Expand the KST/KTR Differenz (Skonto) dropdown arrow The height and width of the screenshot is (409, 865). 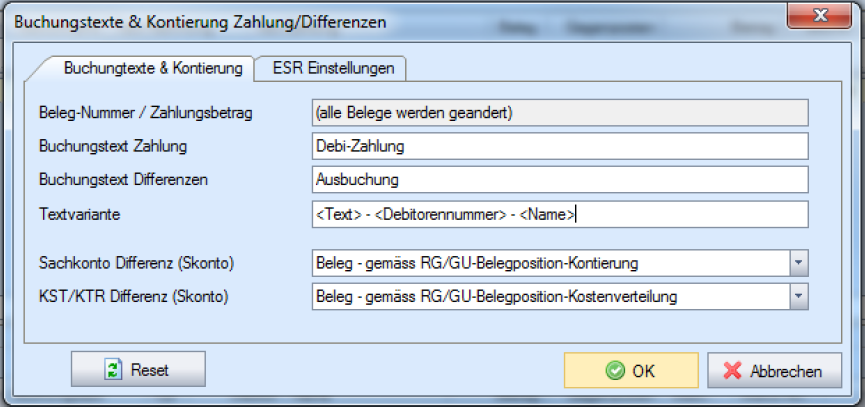point(798,296)
